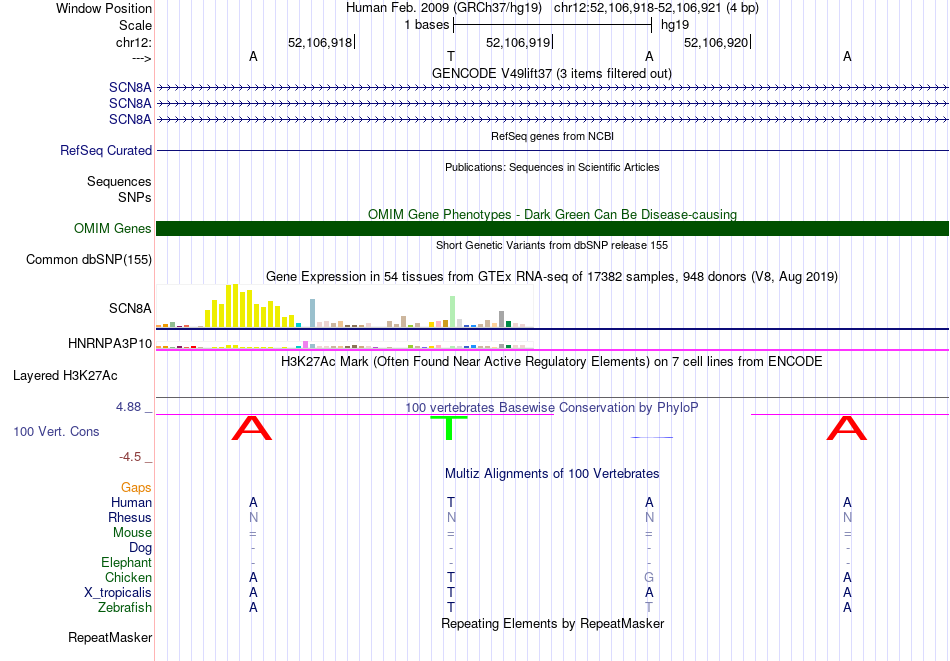The width and height of the screenshot is (950, 661).
Task: Click the Sequences publications label
Action: pyautogui.click(x=119, y=182)
